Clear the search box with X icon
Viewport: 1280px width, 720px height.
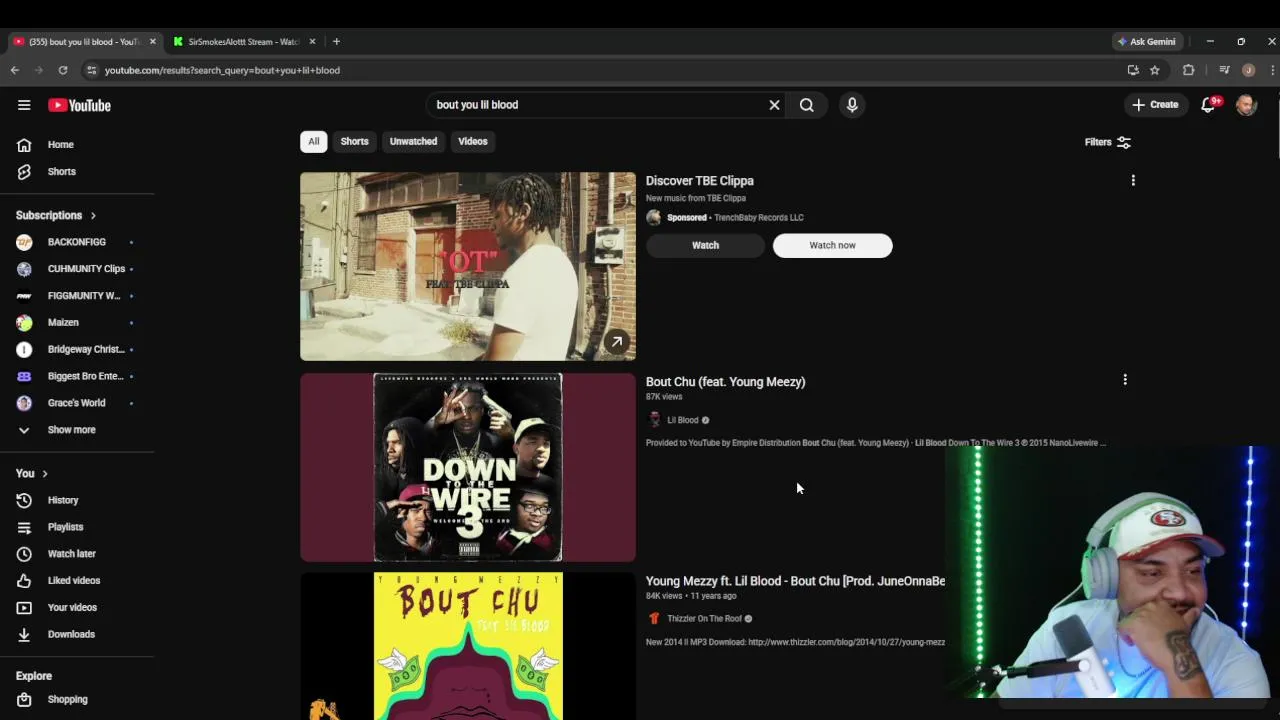tap(774, 105)
